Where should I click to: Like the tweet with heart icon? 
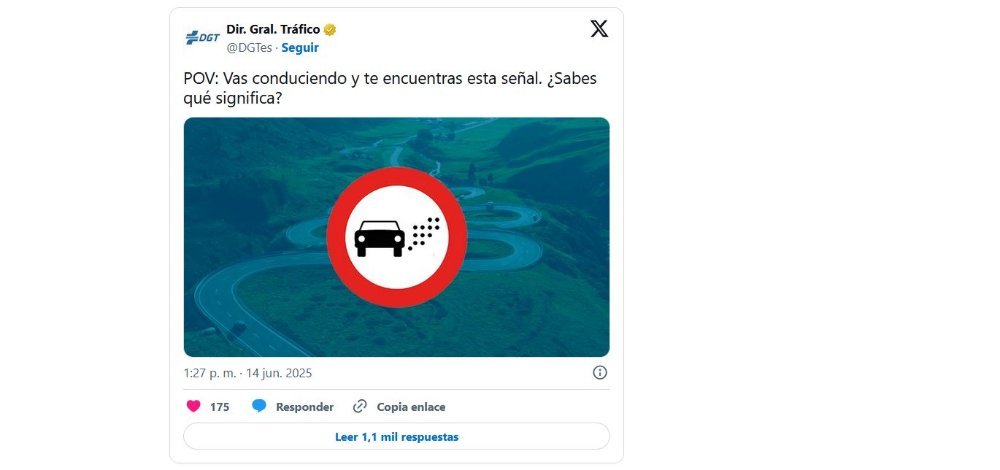(x=193, y=406)
